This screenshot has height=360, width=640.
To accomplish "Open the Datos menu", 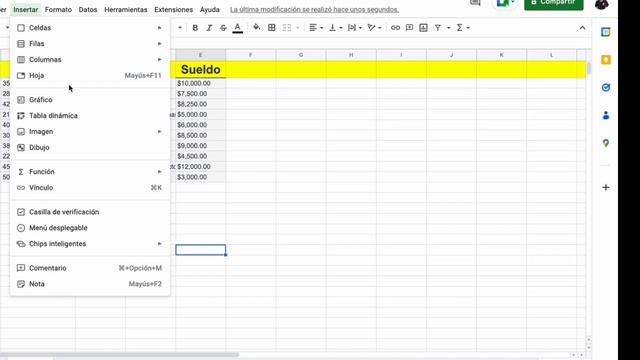I will pos(88,9).
